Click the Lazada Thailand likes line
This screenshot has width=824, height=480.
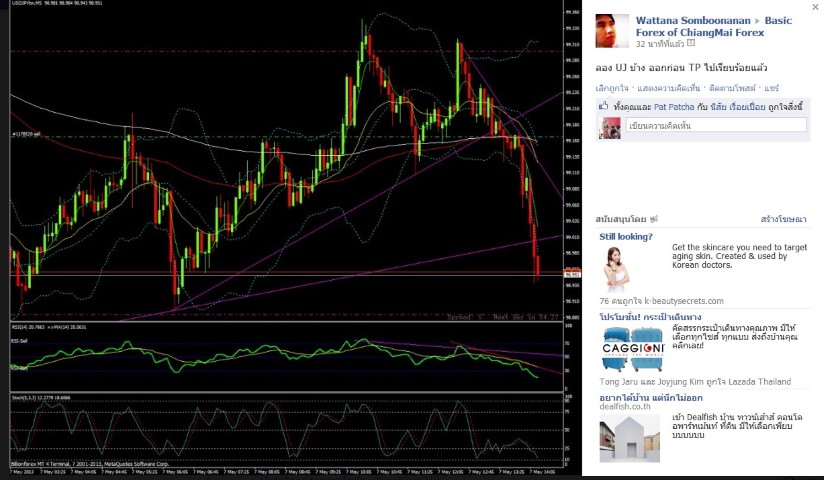pyautogui.click(x=695, y=382)
